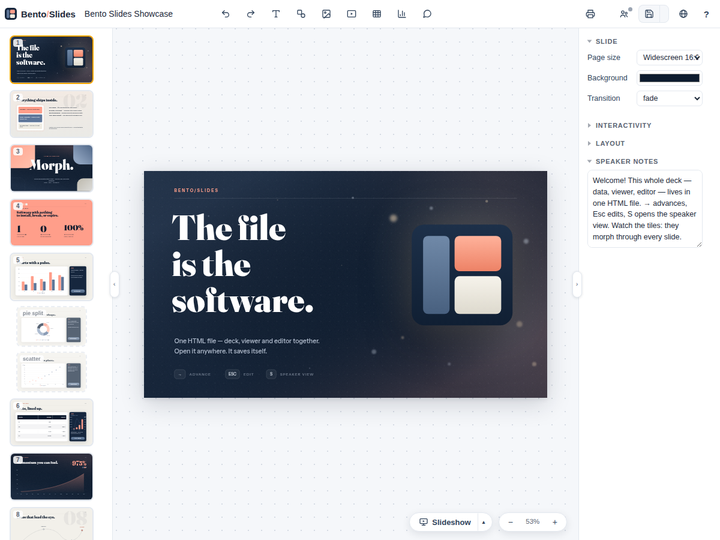
Task: Open slideshow options arrow menu
Action: pyautogui.click(x=484, y=522)
